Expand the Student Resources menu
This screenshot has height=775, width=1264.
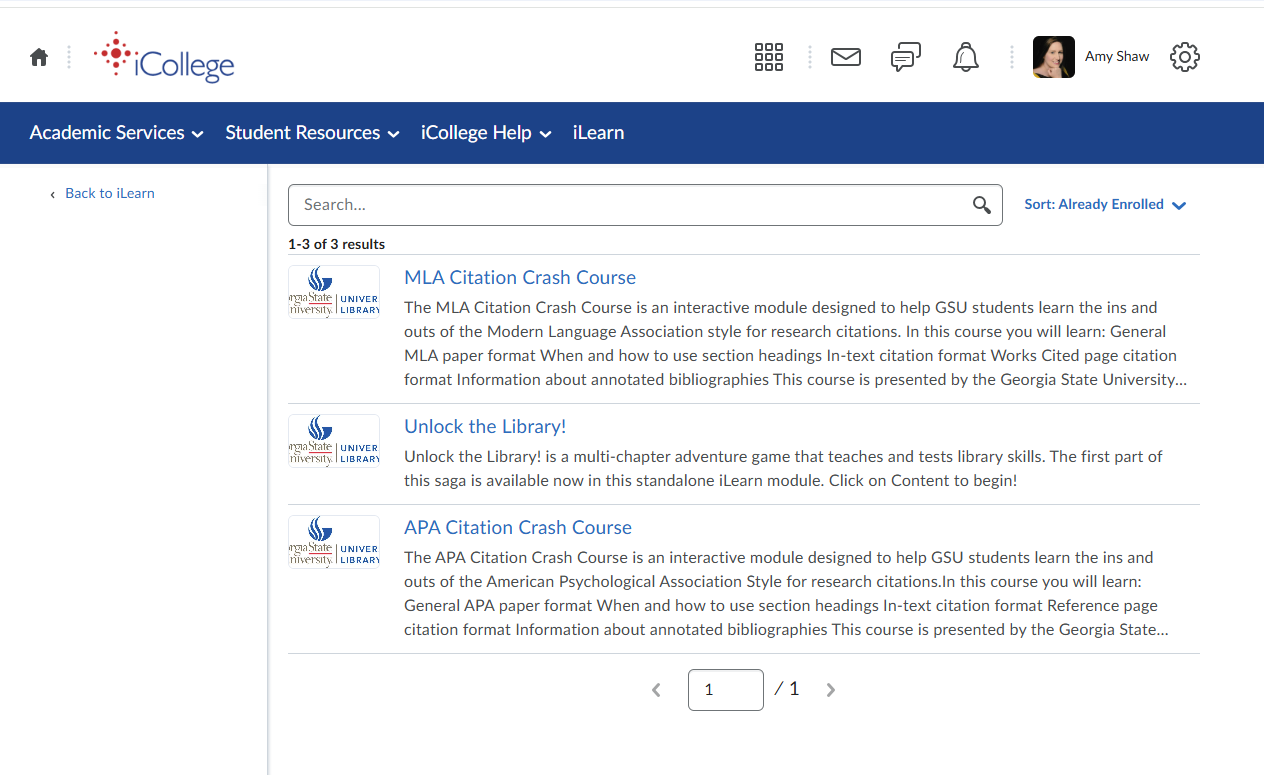point(312,133)
